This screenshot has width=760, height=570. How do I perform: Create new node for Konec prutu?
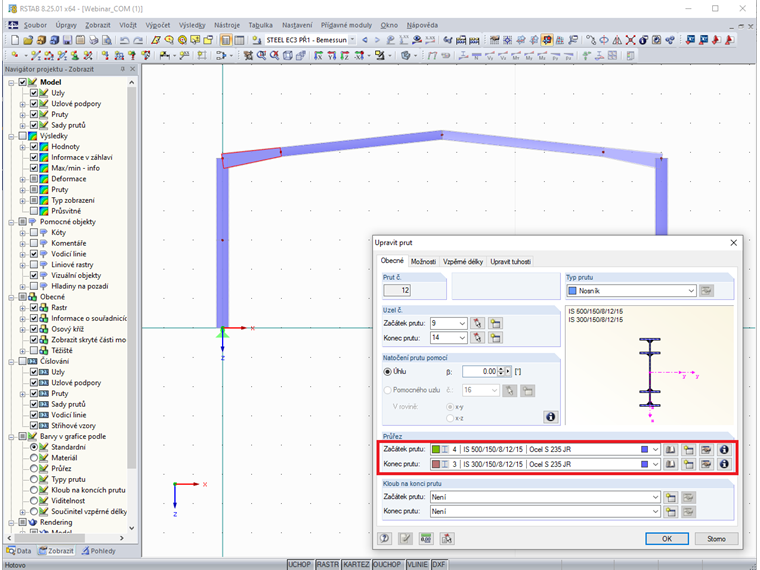(x=495, y=337)
